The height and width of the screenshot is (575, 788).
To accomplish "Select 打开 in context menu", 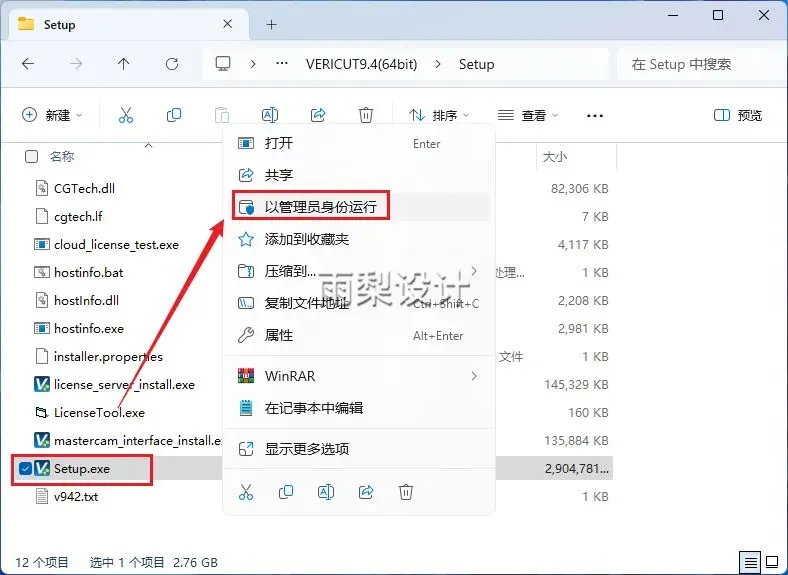I will (x=358, y=143).
